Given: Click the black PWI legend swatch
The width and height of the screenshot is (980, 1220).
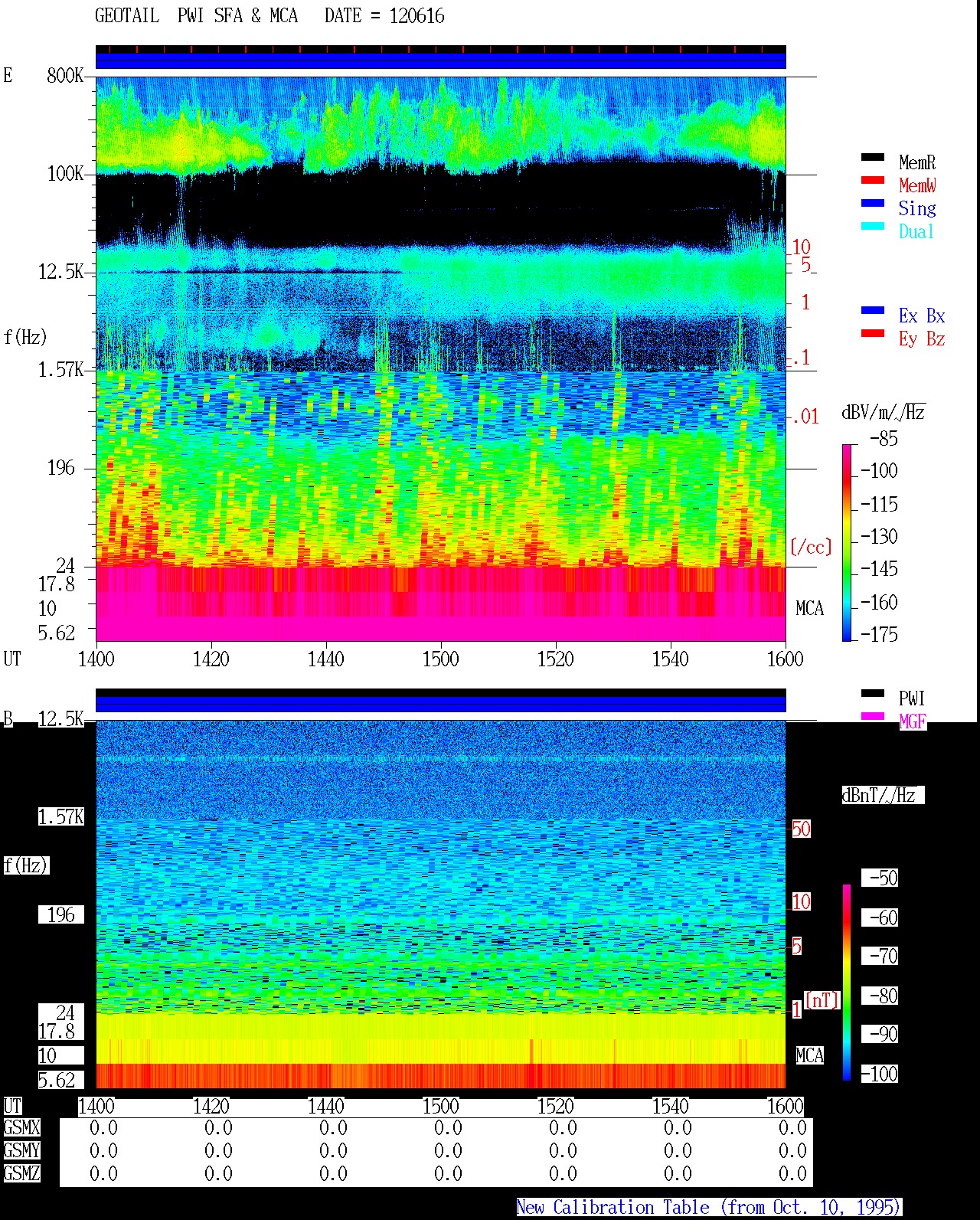Looking at the screenshot, I should point(873,694).
